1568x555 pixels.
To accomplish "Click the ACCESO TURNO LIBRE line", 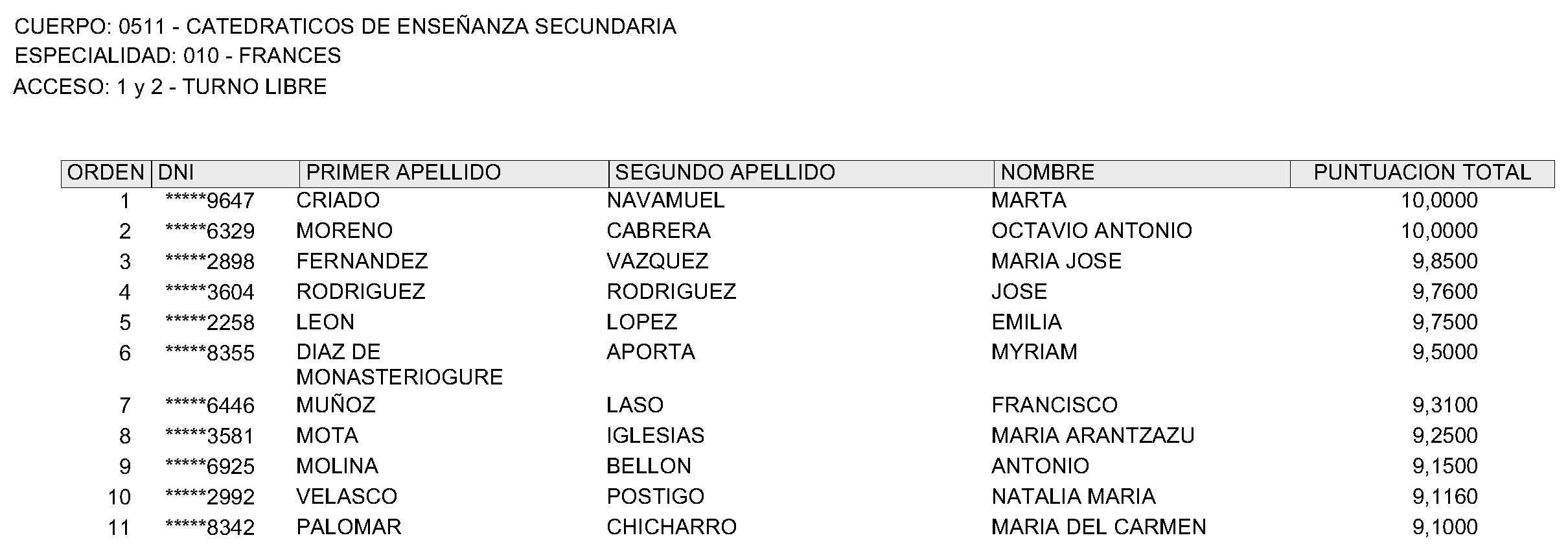I will [170, 87].
